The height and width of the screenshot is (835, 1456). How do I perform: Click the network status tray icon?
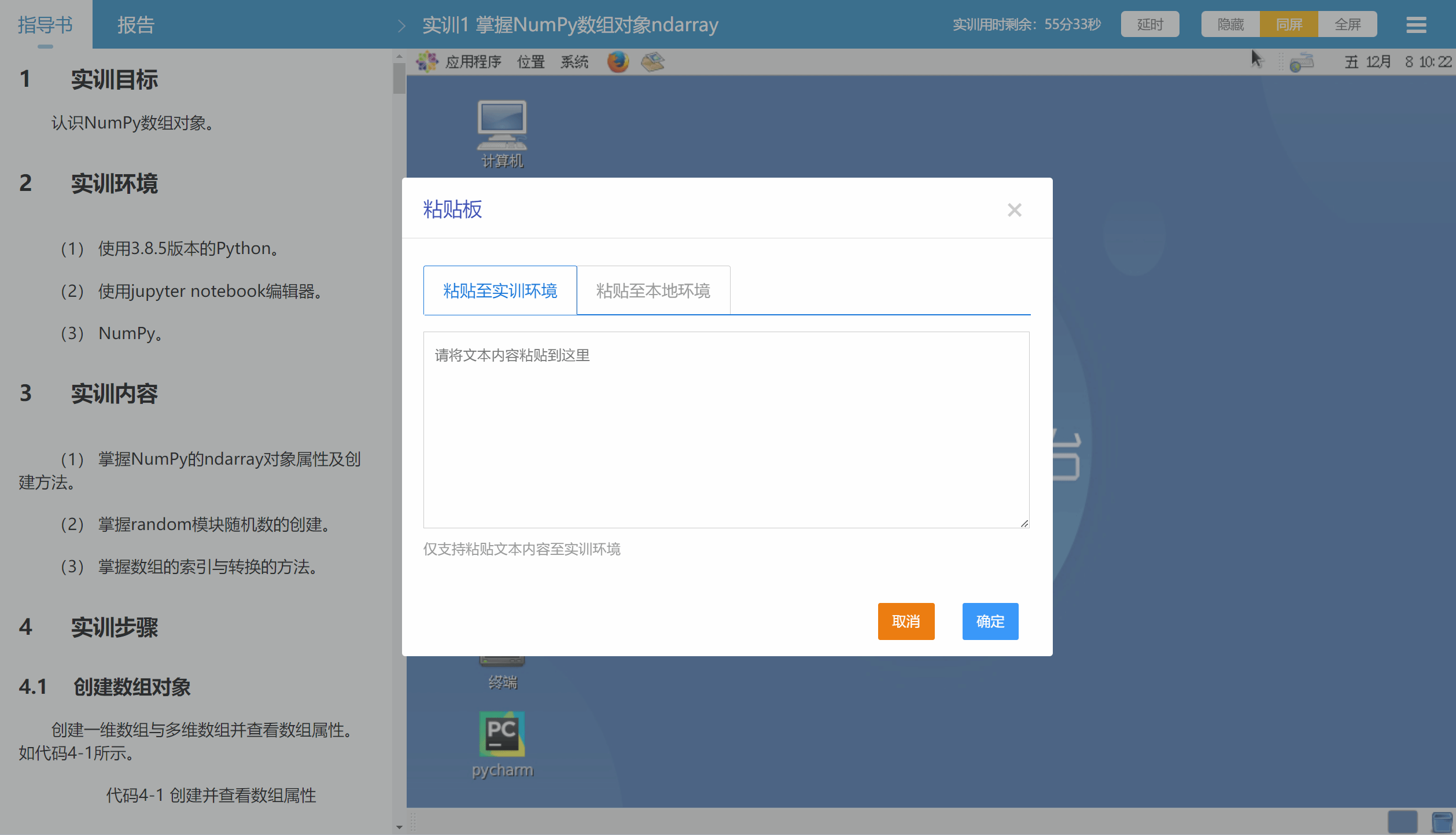tap(1302, 61)
